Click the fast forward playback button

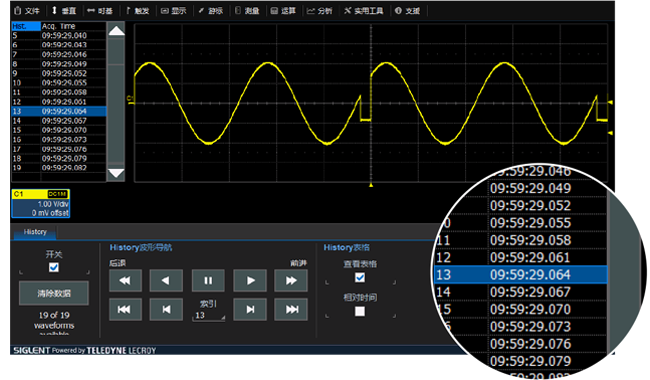click(291, 281)
